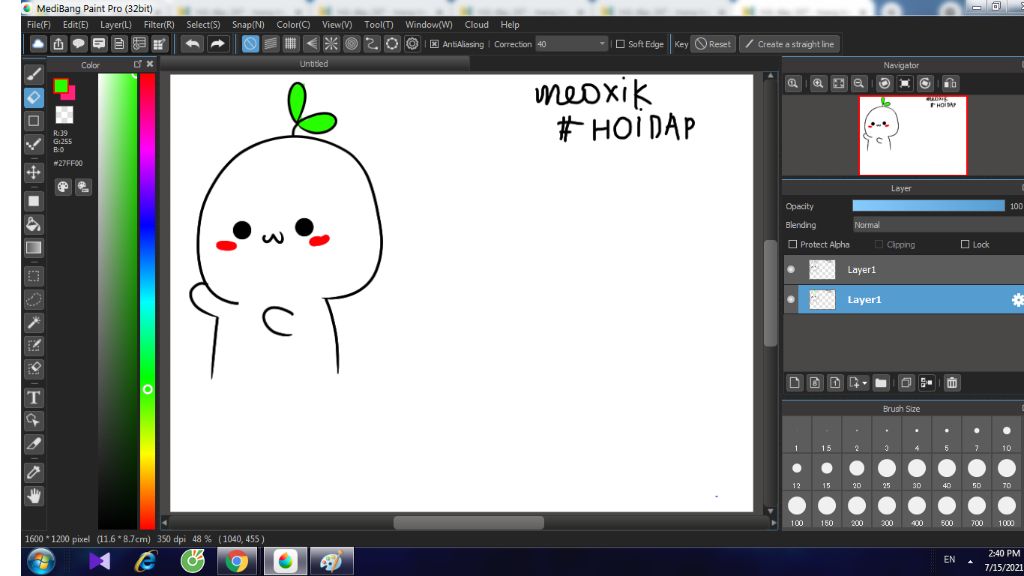Delete the selected layer with the trash icon

click(x=952, y=383)
